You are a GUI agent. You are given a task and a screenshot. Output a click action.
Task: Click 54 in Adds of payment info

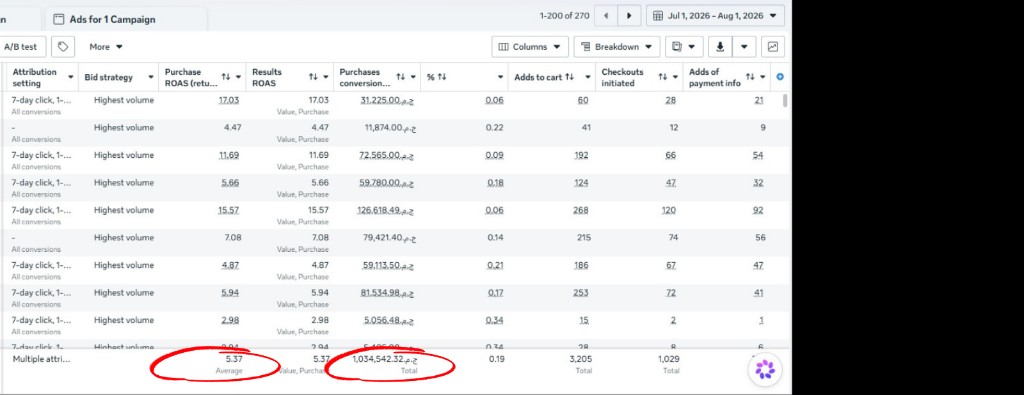(758, 155)
